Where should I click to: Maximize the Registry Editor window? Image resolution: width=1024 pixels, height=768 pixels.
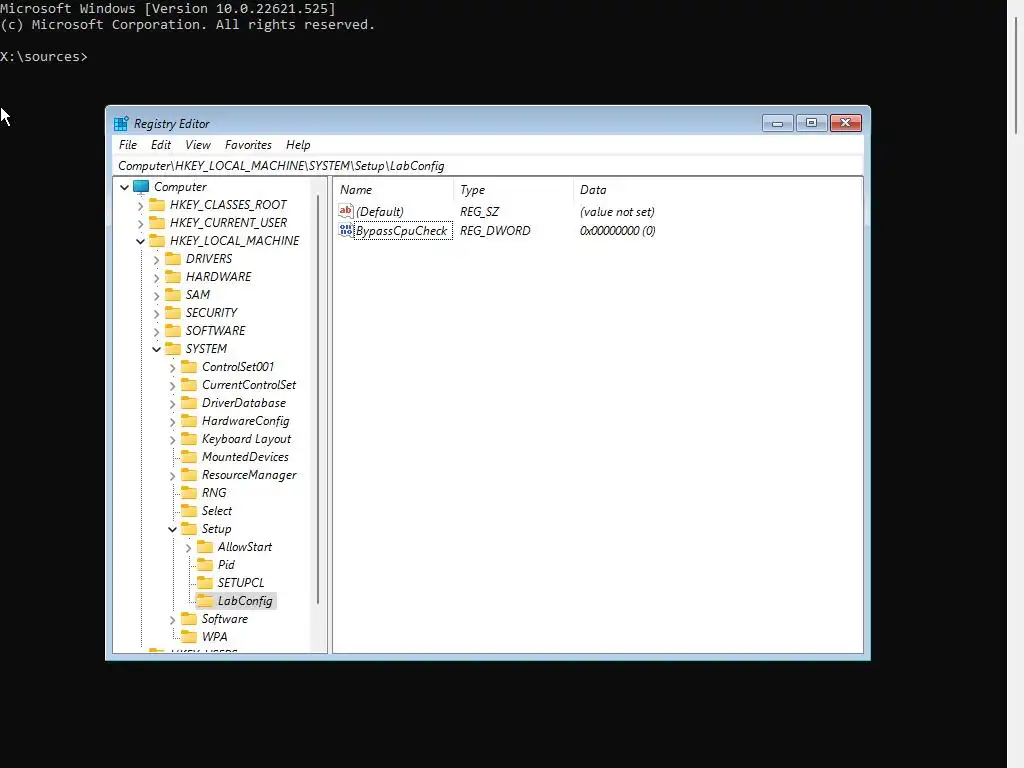point(811,123)
